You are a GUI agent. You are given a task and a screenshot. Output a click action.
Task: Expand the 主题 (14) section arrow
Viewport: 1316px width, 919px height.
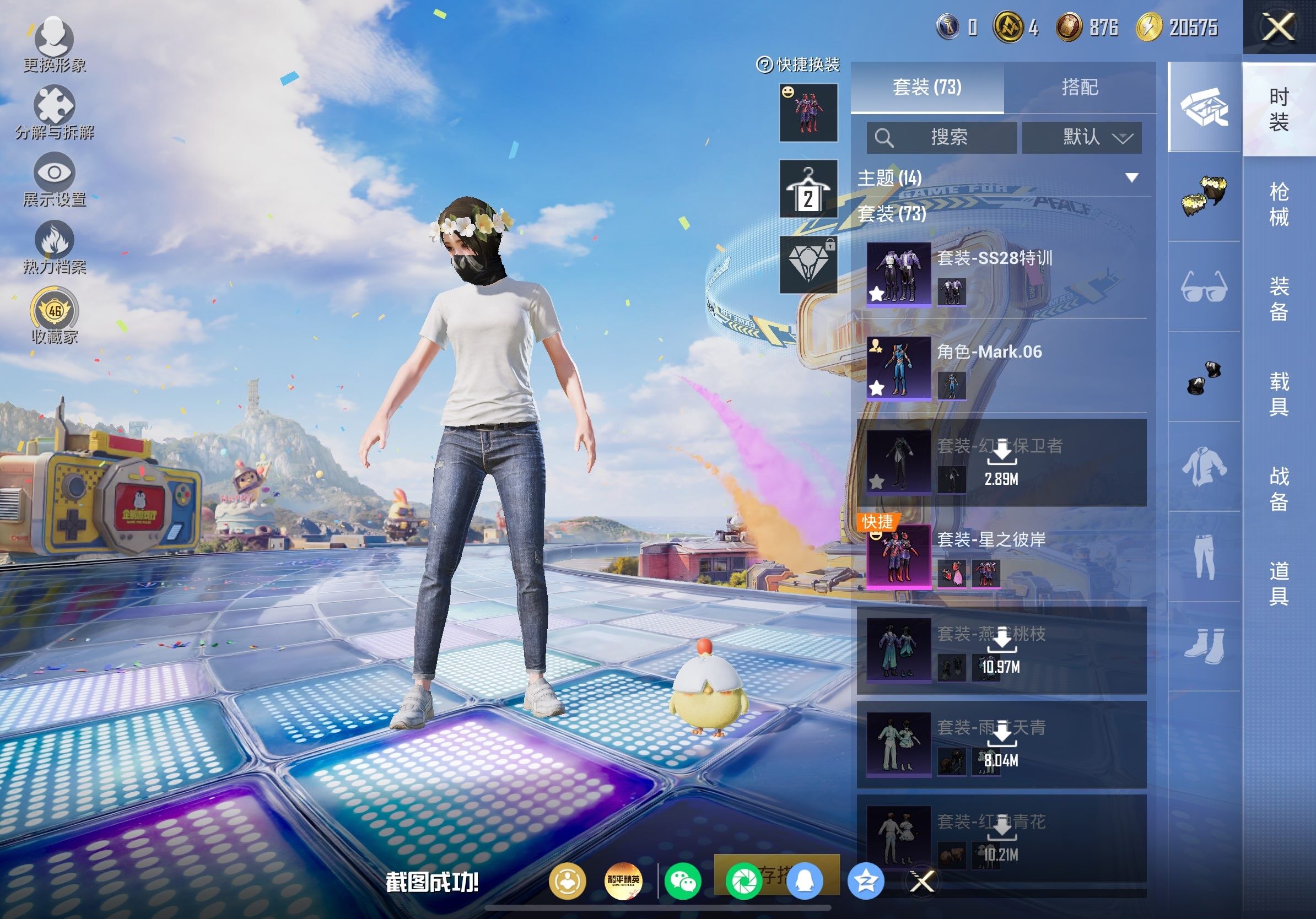(1131, 177)
